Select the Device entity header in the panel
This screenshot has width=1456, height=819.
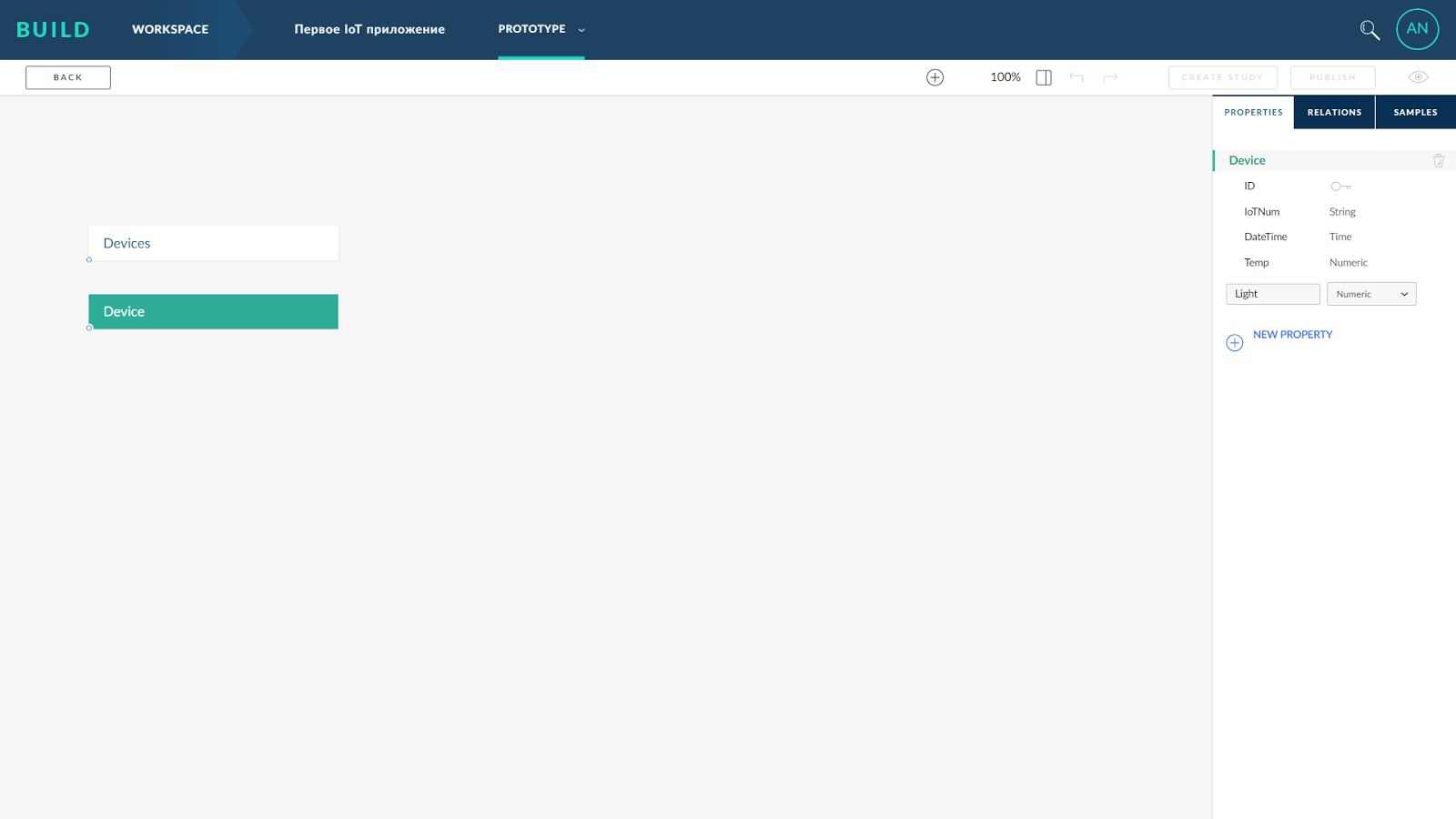click(x=1248, y=160)
